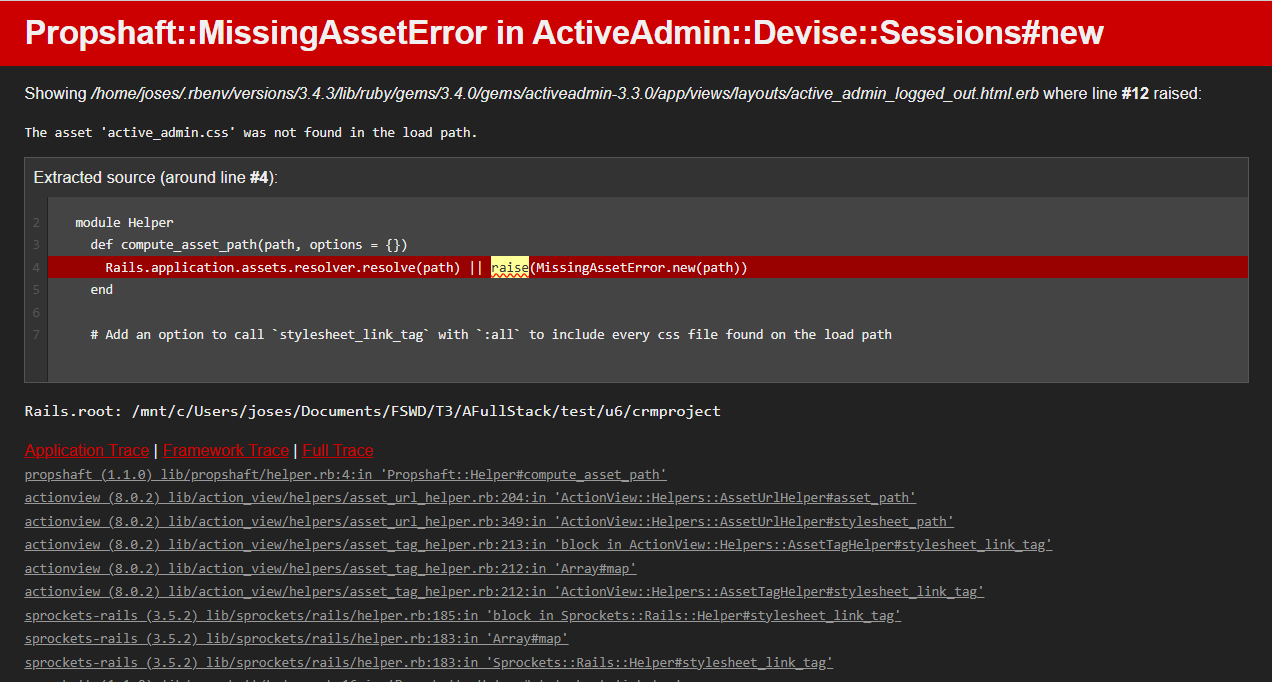1272x682 pixels.
Task: Show the Full Trace
Action: [338, 450]
